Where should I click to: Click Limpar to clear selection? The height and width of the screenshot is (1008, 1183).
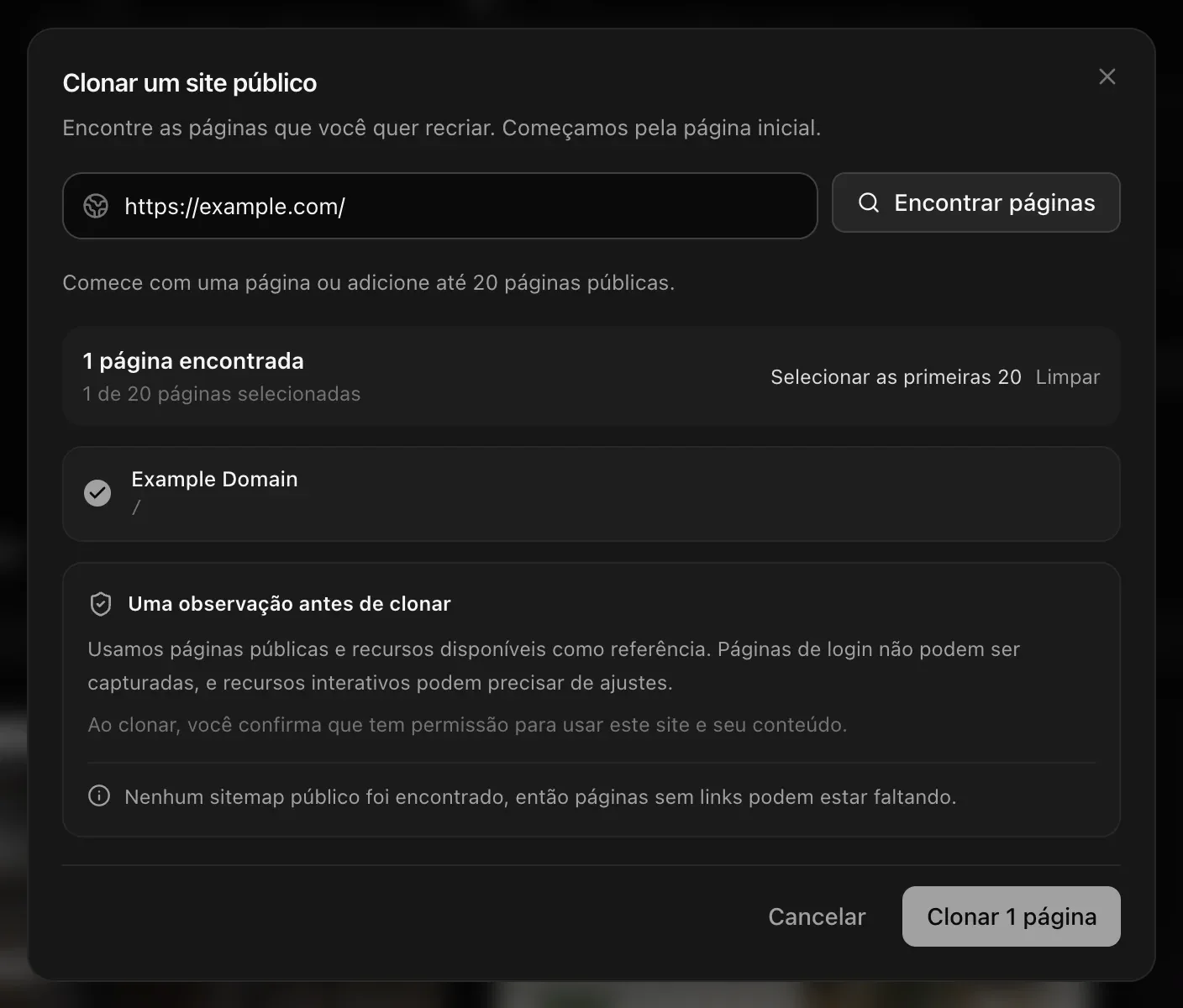pyautogui.click(x=1067, y=377)
